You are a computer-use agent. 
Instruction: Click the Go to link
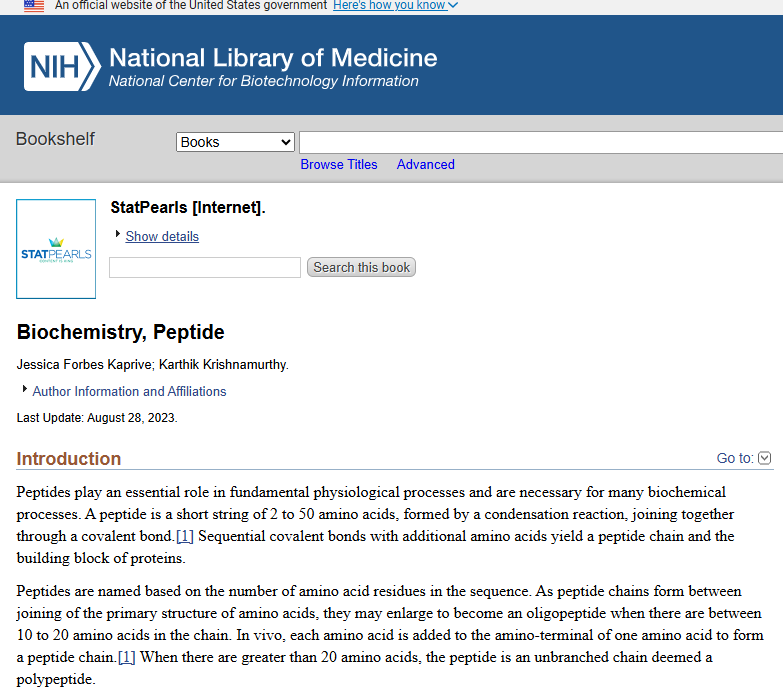point(735,458)
